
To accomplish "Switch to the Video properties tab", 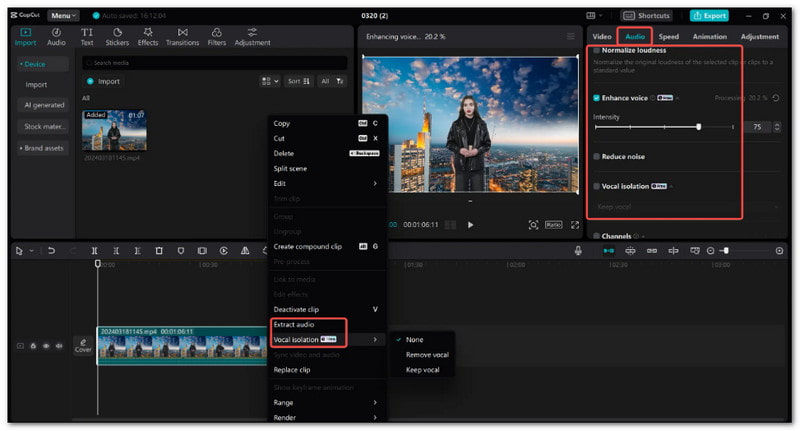I will click(x=602, y=37).
